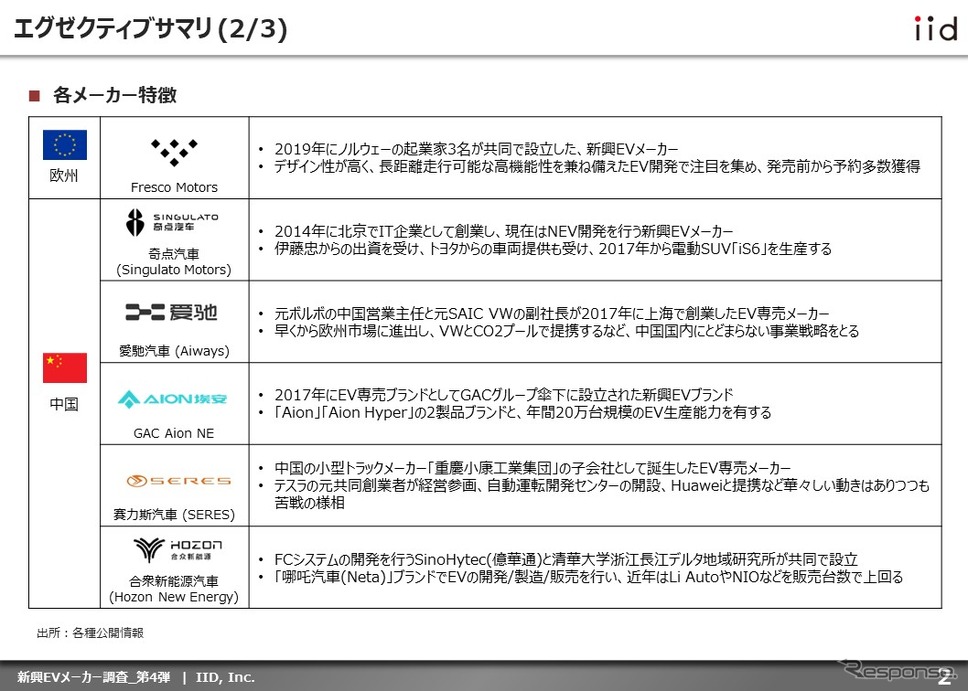Select the line starting 2014年に北京でIT企業として創業
The height and width of the screenshot is (691, 968).
[x=504, y=232]
